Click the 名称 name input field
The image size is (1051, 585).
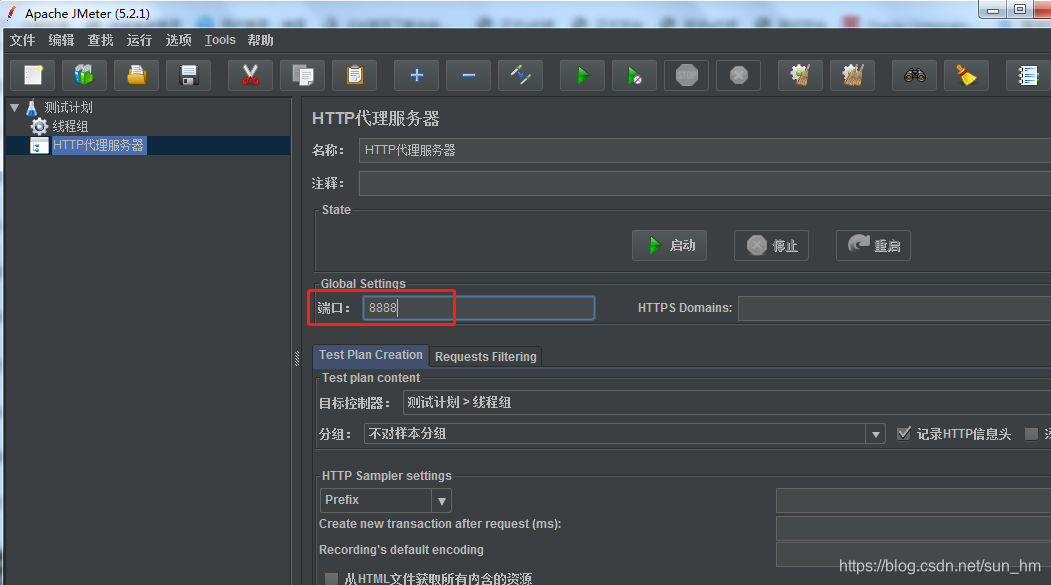tap(704, 150)
